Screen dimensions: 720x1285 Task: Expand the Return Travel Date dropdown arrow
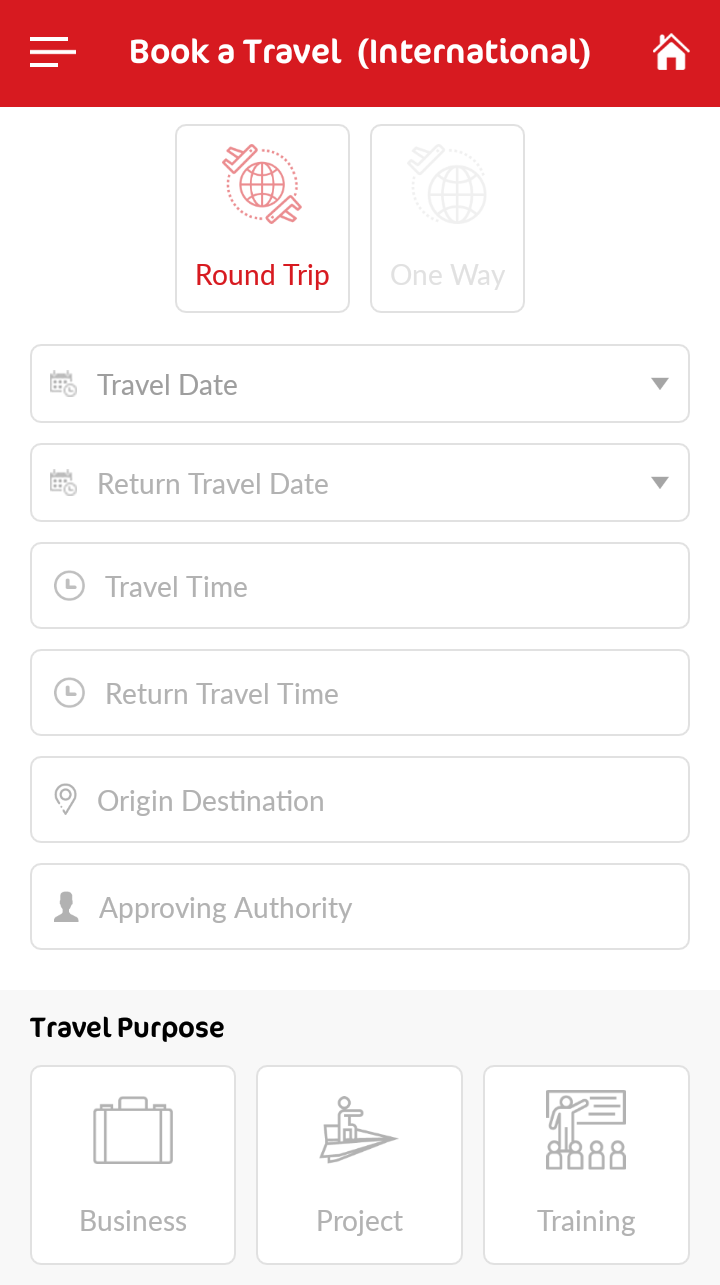[659, 483]
